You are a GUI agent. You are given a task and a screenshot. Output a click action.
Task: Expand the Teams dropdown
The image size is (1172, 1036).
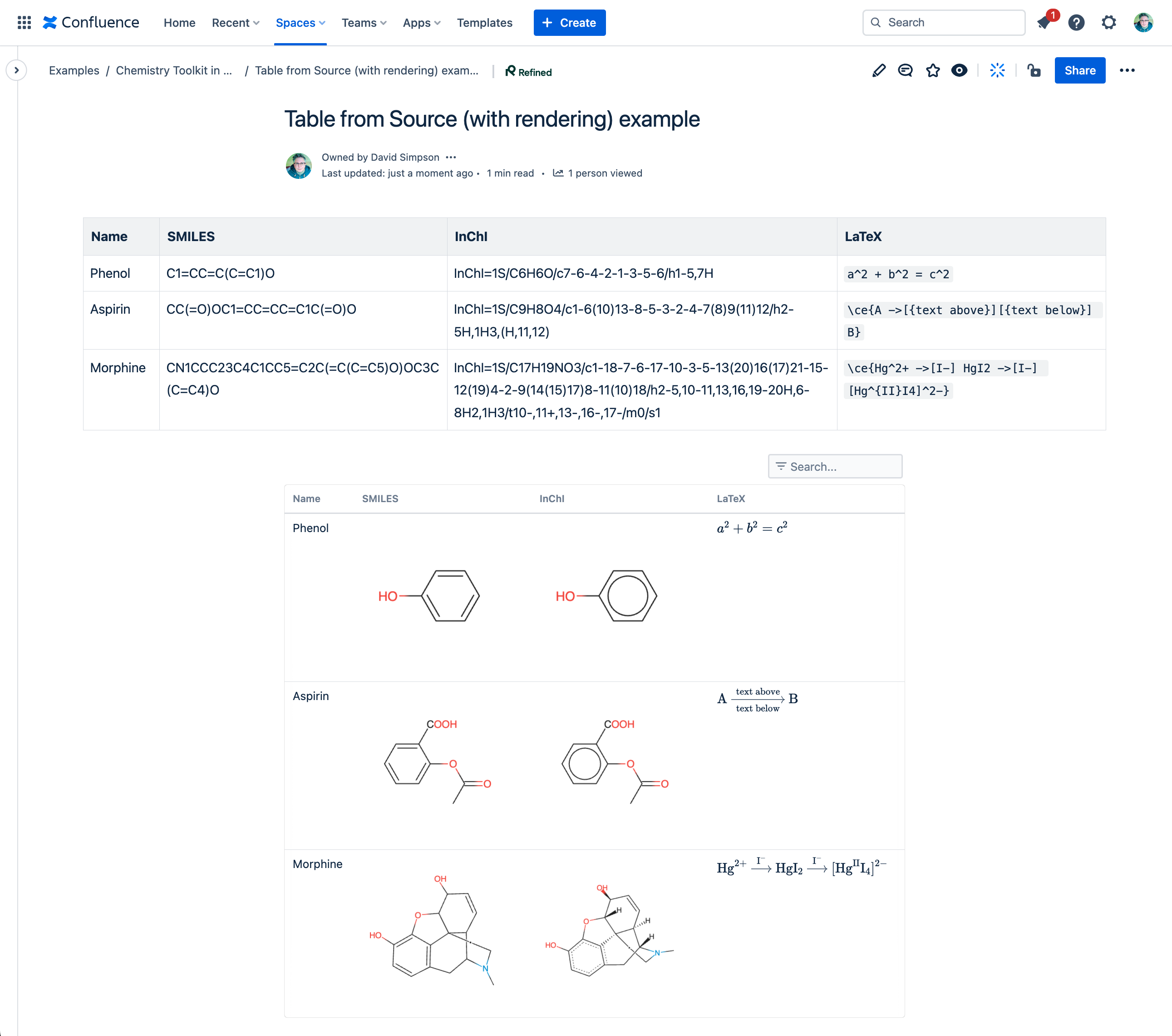[364, 22]
